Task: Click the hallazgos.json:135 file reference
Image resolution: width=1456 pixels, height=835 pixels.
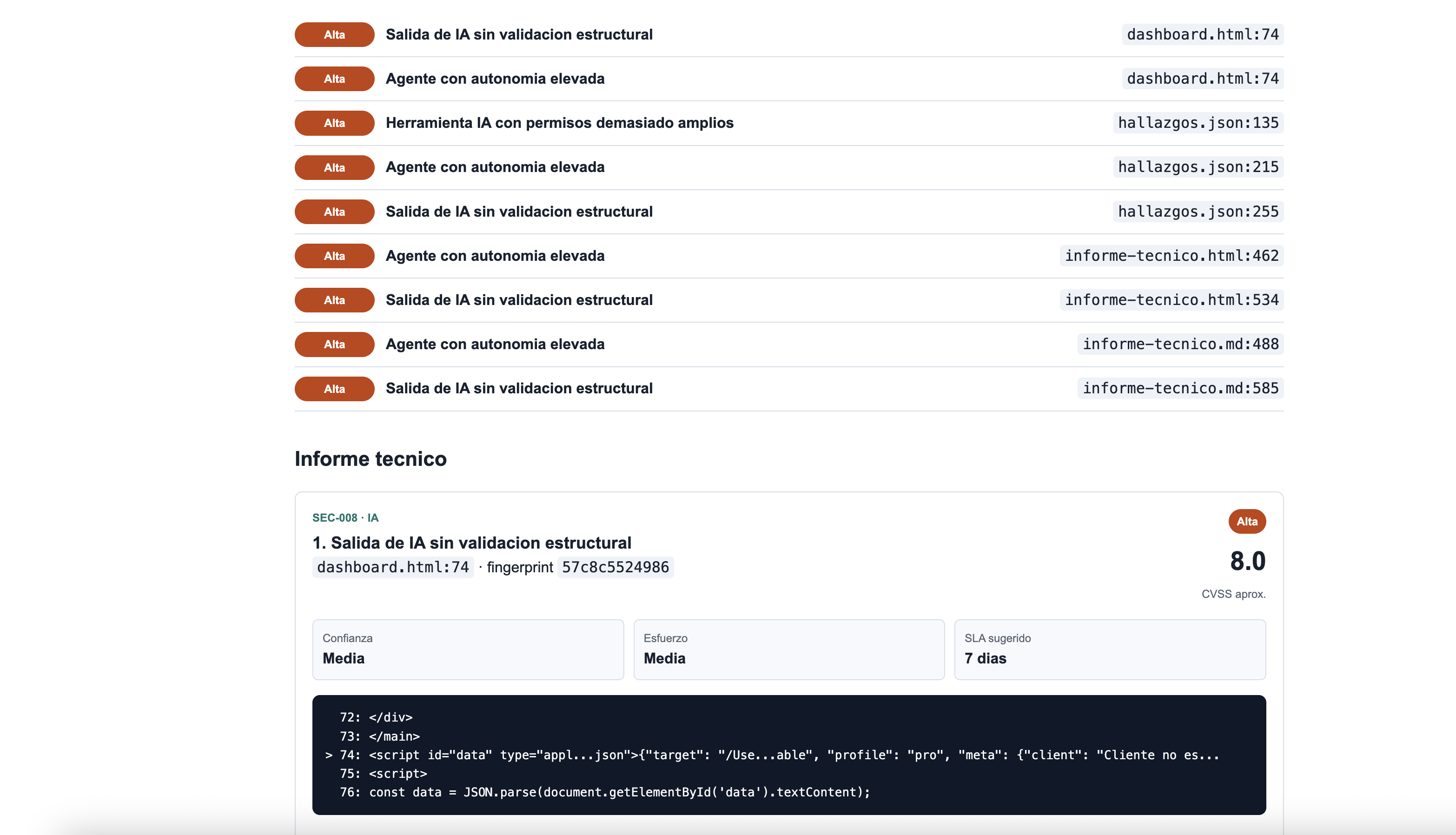Action: click(1198, 123)
